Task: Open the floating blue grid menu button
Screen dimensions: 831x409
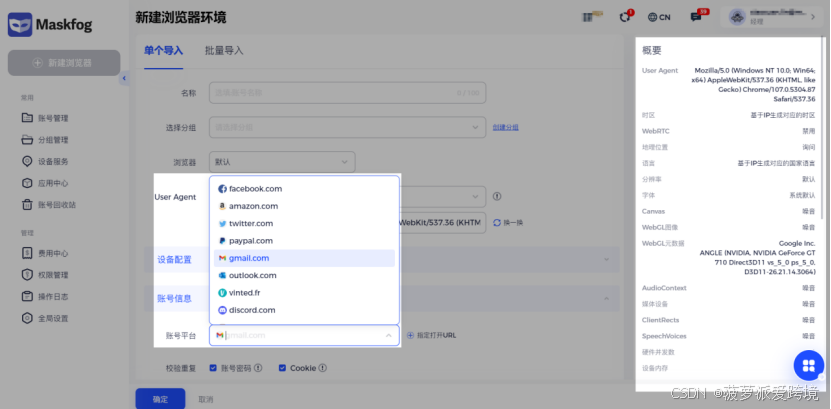Action: pyautogui.click(x=808, y=366)
